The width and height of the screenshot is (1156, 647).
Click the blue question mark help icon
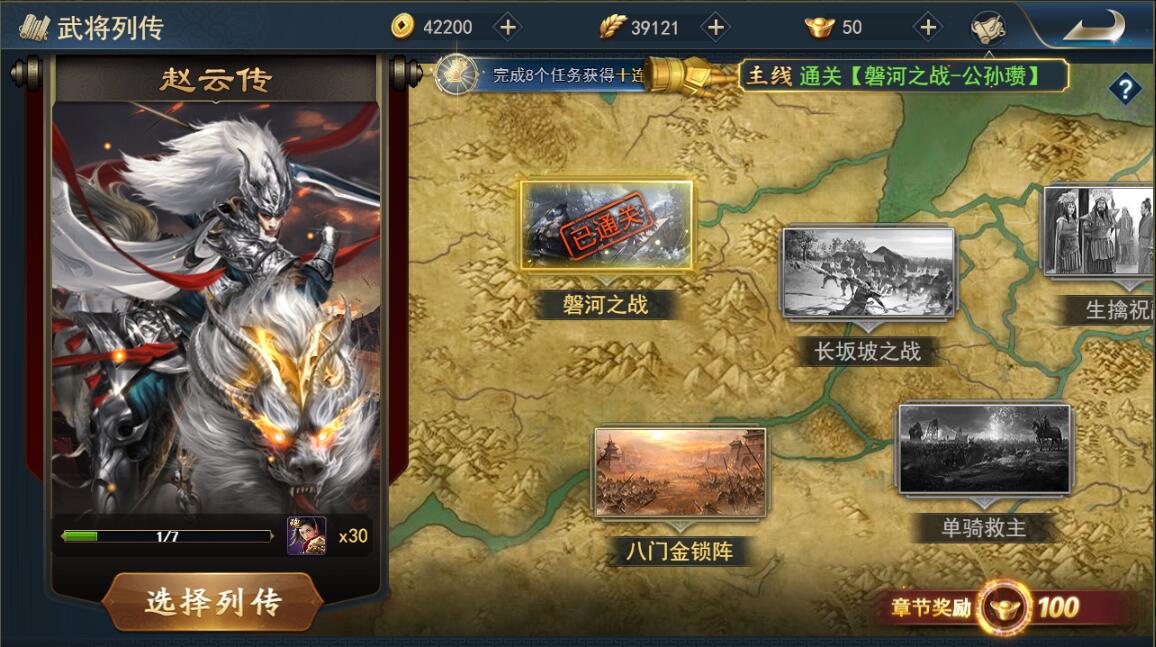1125,90
